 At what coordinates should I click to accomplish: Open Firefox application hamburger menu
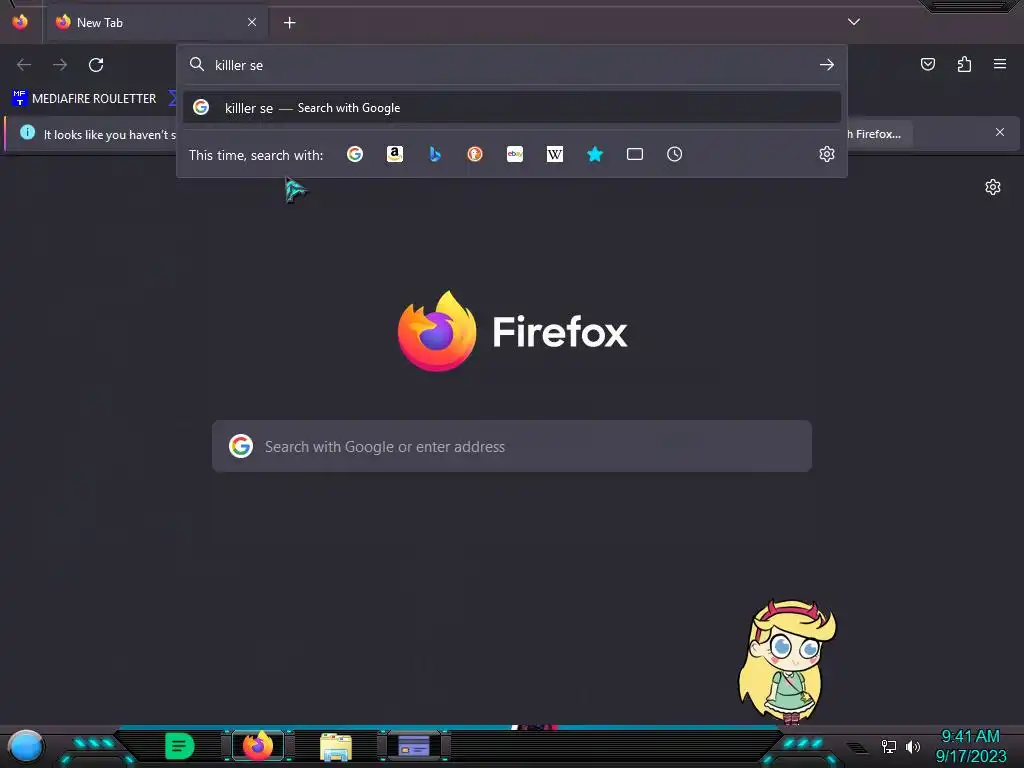(1000, 64)
